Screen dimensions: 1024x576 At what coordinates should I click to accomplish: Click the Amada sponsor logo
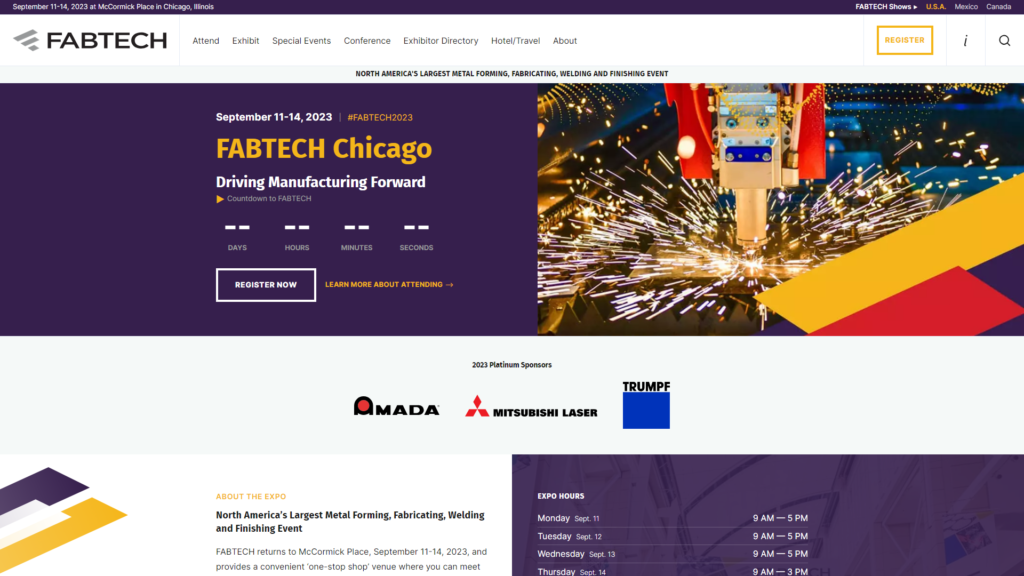(x=396, y=406)
